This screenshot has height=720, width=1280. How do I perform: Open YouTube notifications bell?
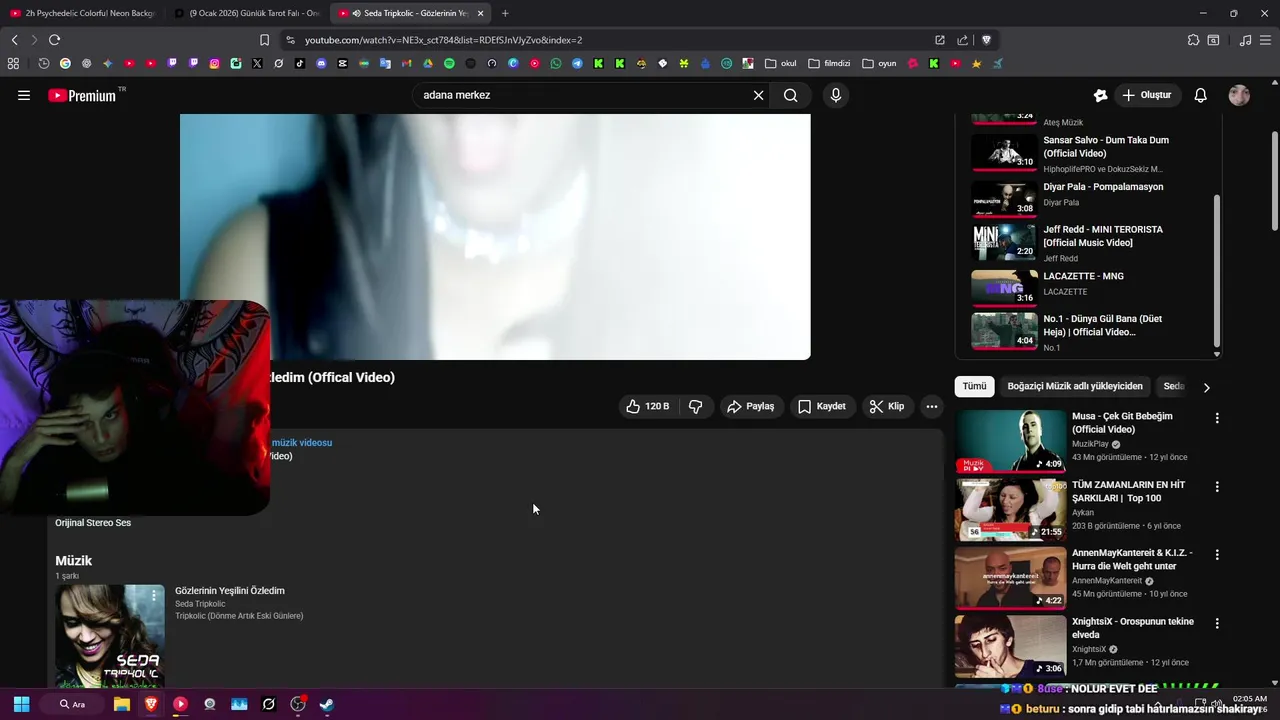(x=1200, y=95)
